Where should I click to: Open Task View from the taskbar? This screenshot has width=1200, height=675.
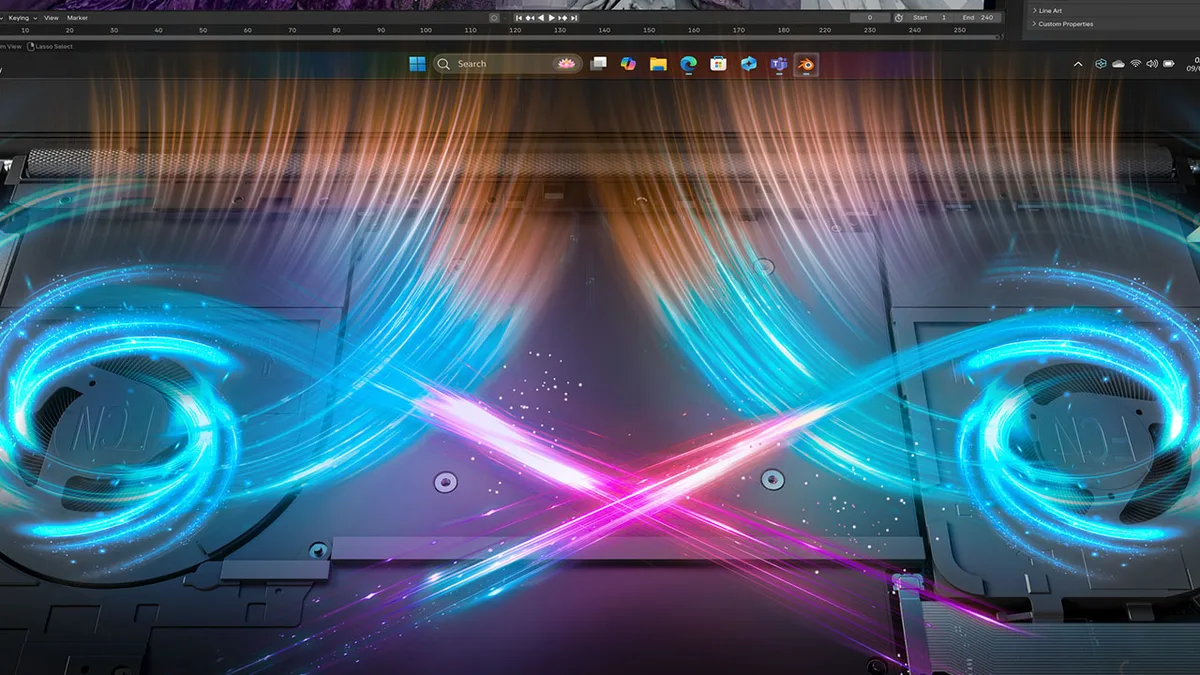[598, 64]
